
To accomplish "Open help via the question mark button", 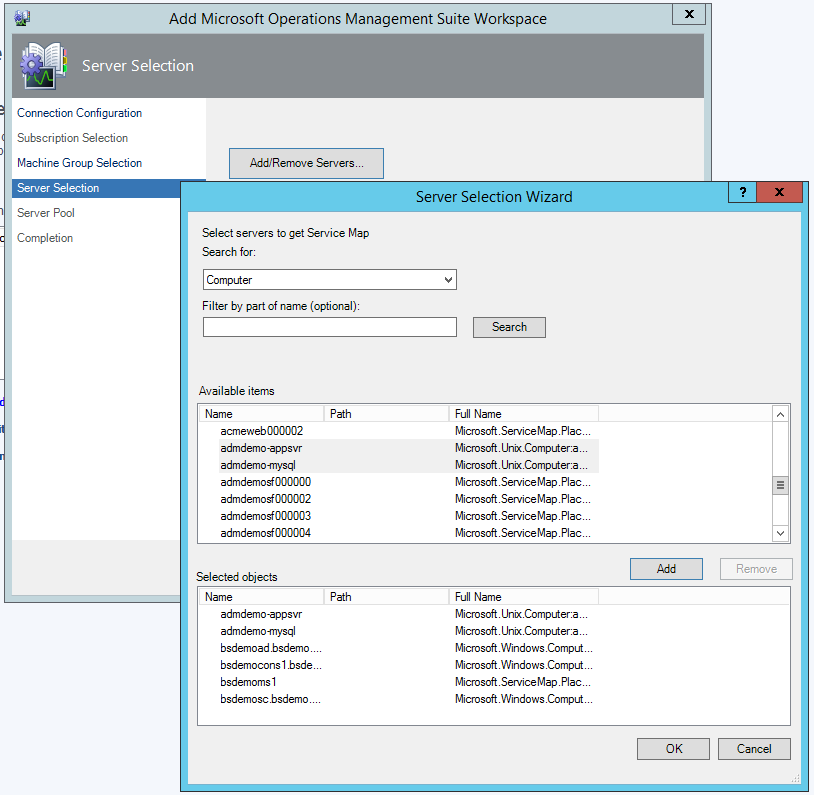I will tap(743, 192).
